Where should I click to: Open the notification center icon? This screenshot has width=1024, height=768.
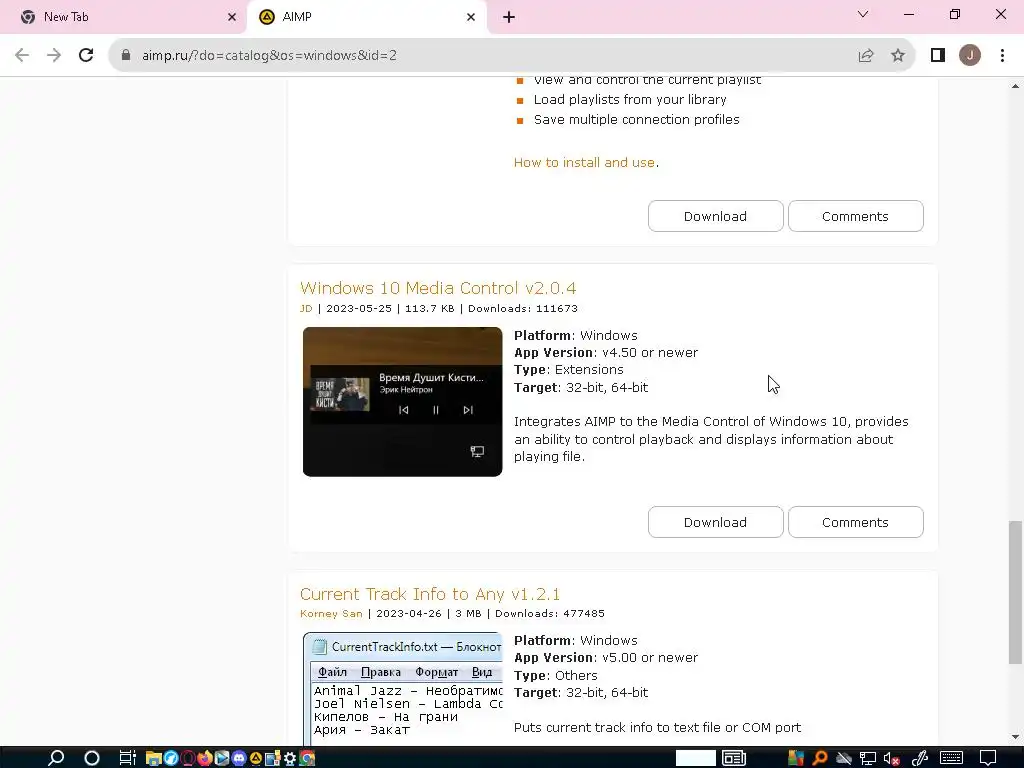tap(988, 758)
